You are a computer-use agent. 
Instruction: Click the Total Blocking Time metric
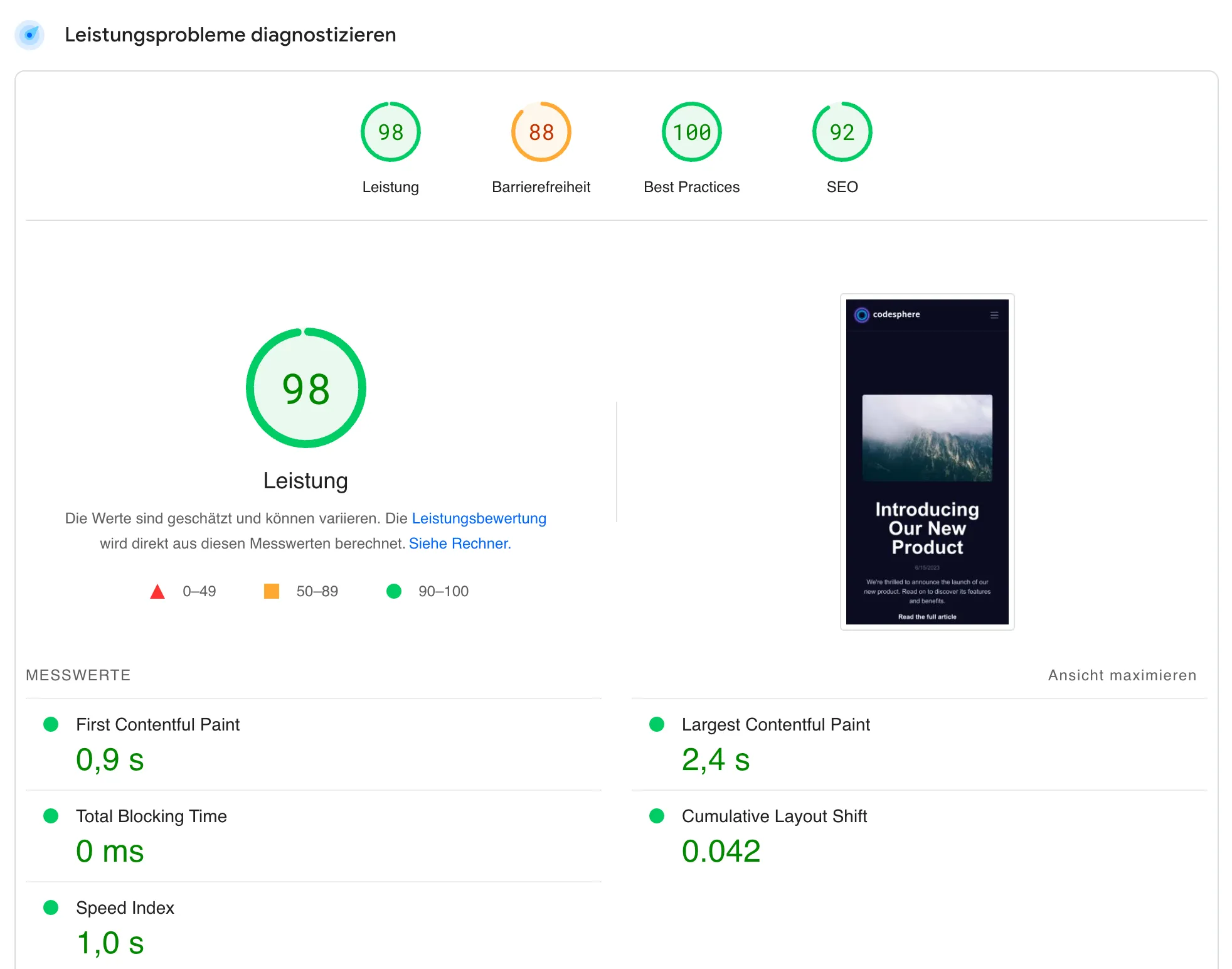click(151, 816)
